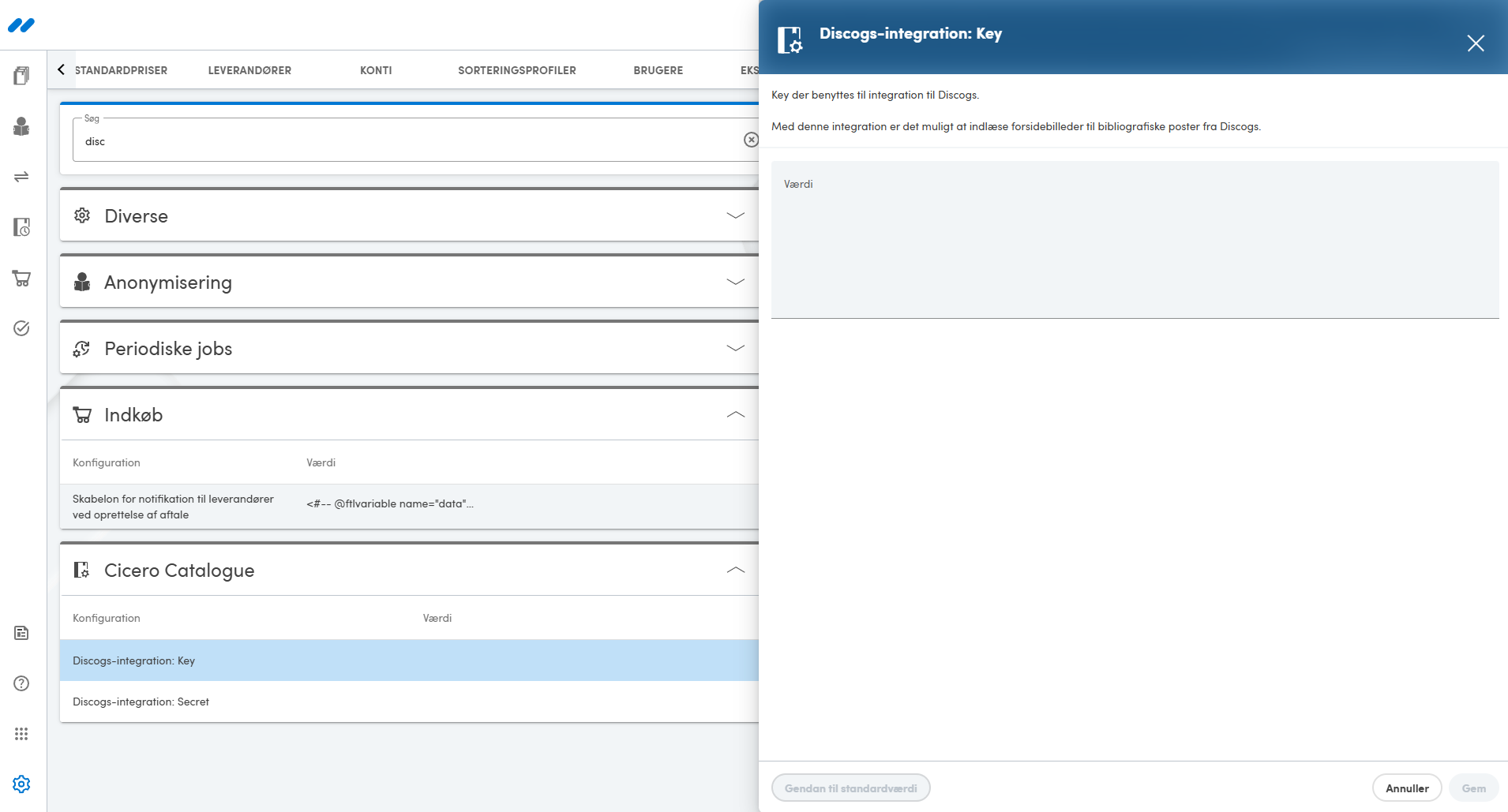This screenshot has width=1508, height=812.
Task: Switch to the Konti tab
Action: point(376,70)
